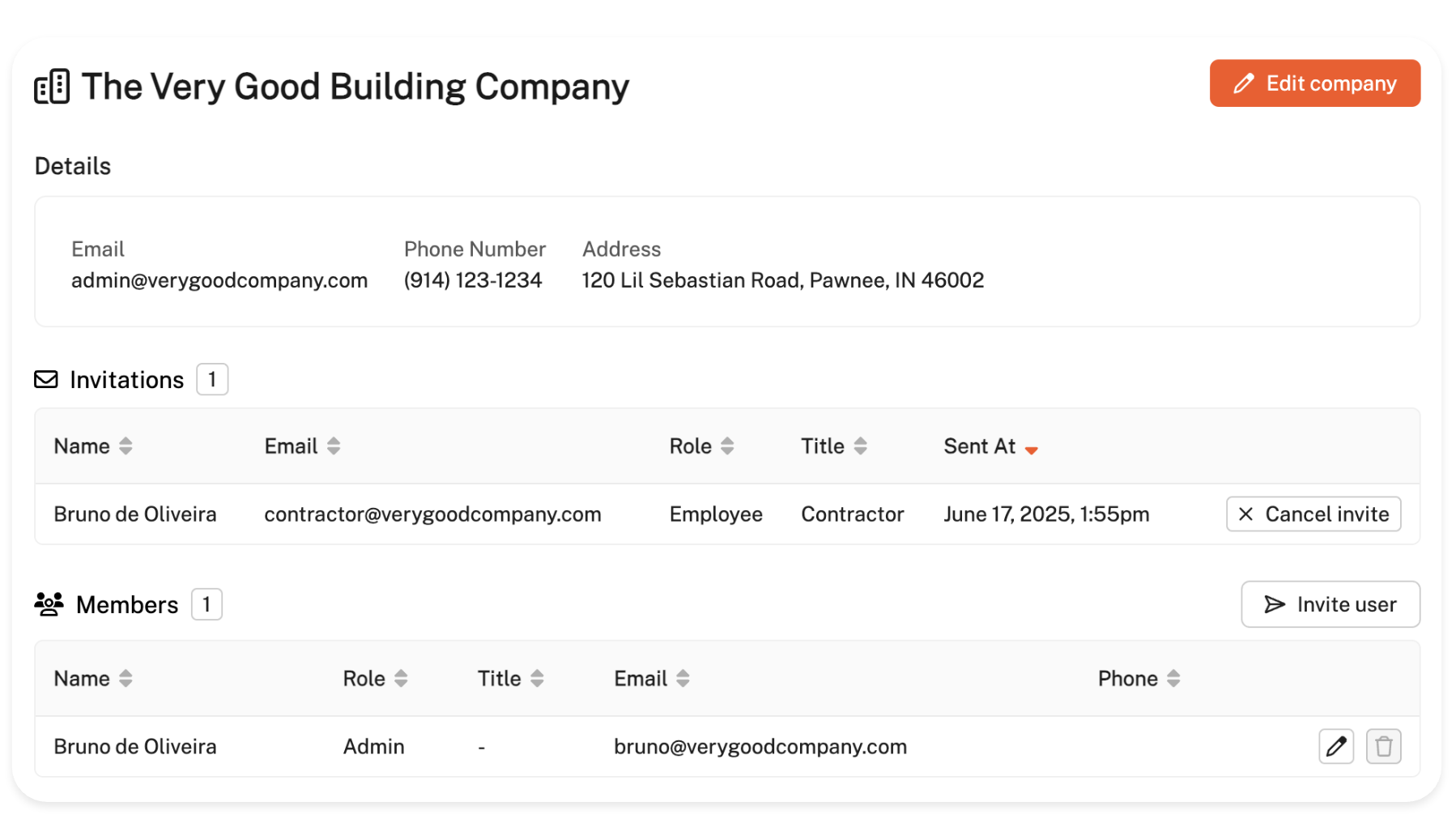The width and height of the screenshot is (1456, 823).
Task: Click the Invitations envelope icon
Action: (x=46, y=380)
